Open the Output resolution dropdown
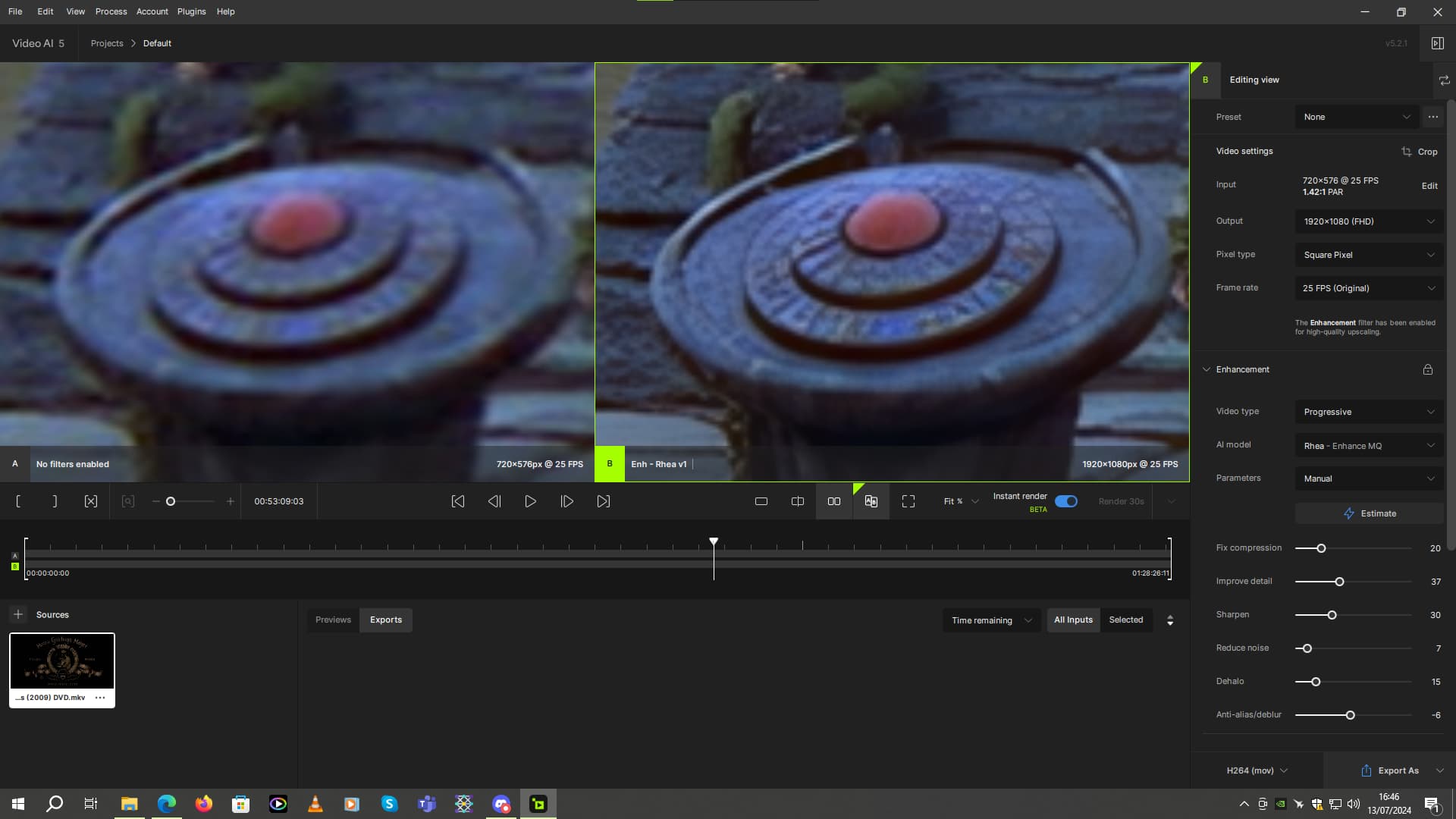Viewport: 1456px width, 819px height. (x=1369, y=221)
